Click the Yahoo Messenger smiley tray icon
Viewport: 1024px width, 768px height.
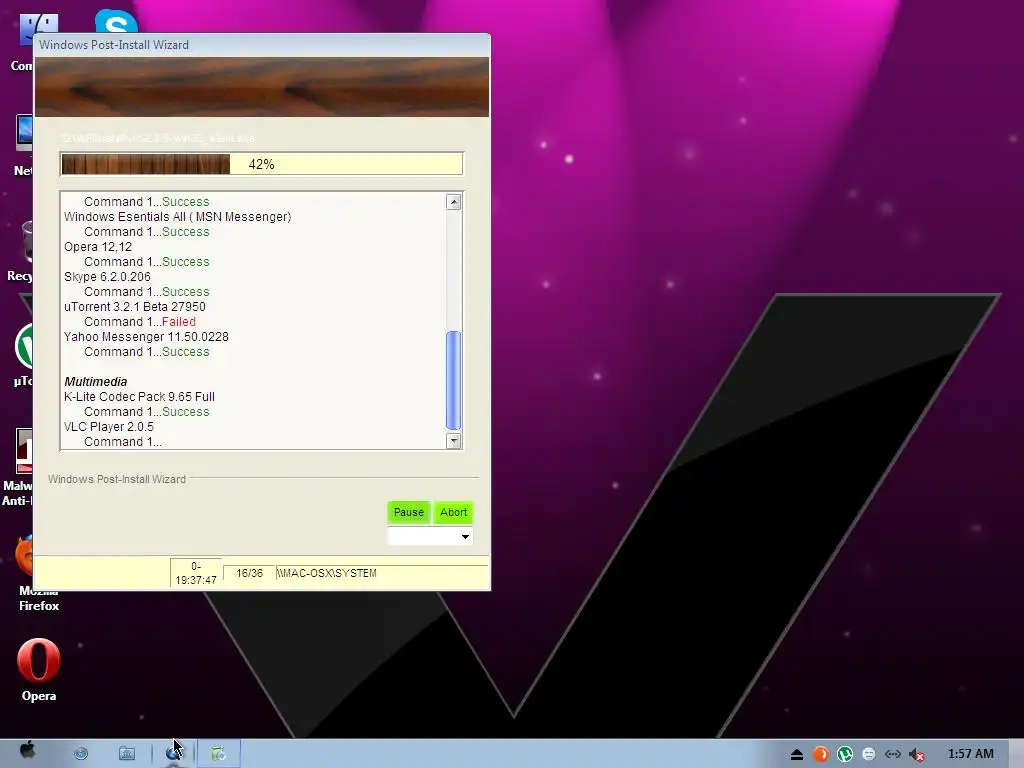pyautogui.click(x=869, y=754)
